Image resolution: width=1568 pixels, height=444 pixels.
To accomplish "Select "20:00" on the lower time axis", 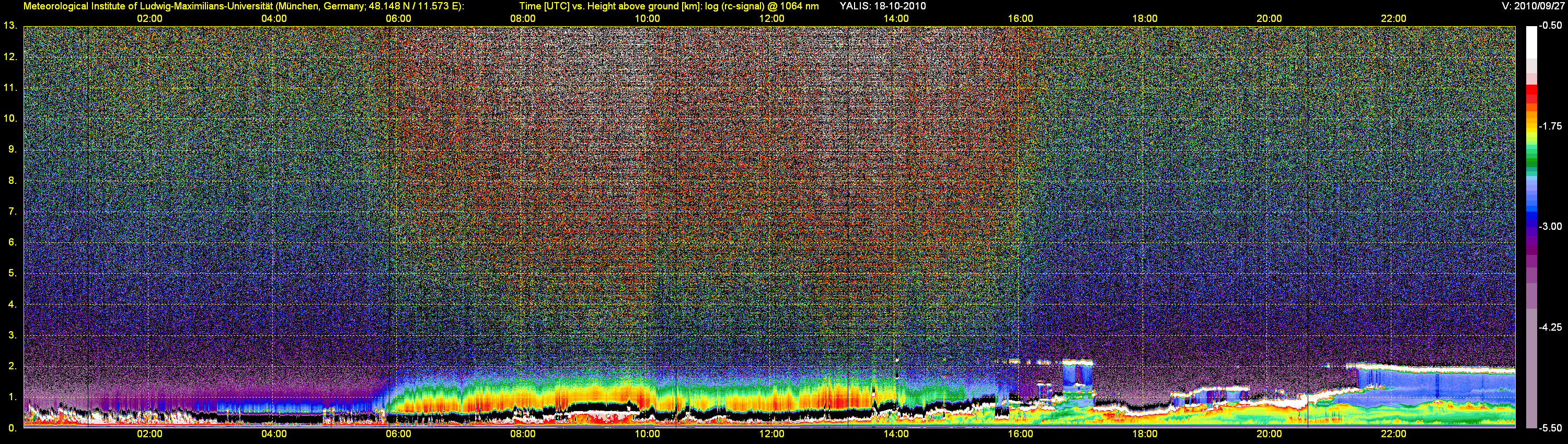I will pos(1269,434).
